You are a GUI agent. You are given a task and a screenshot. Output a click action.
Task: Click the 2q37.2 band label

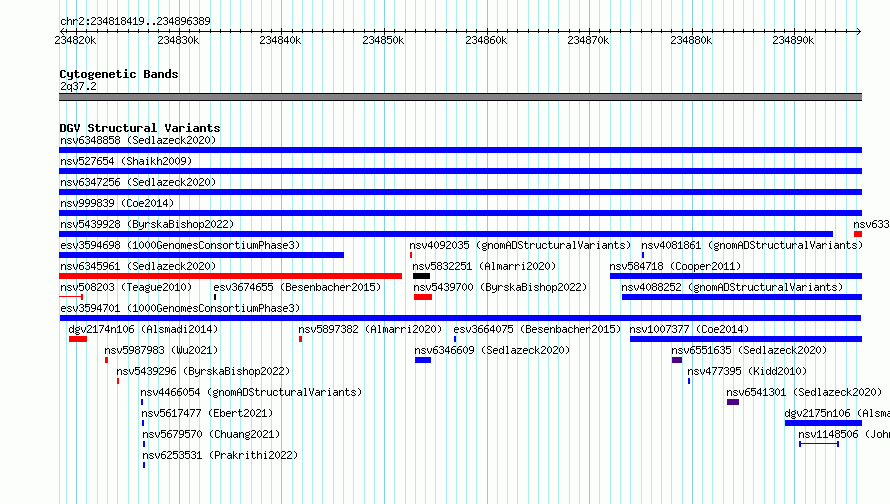click(x=78, y=86)
